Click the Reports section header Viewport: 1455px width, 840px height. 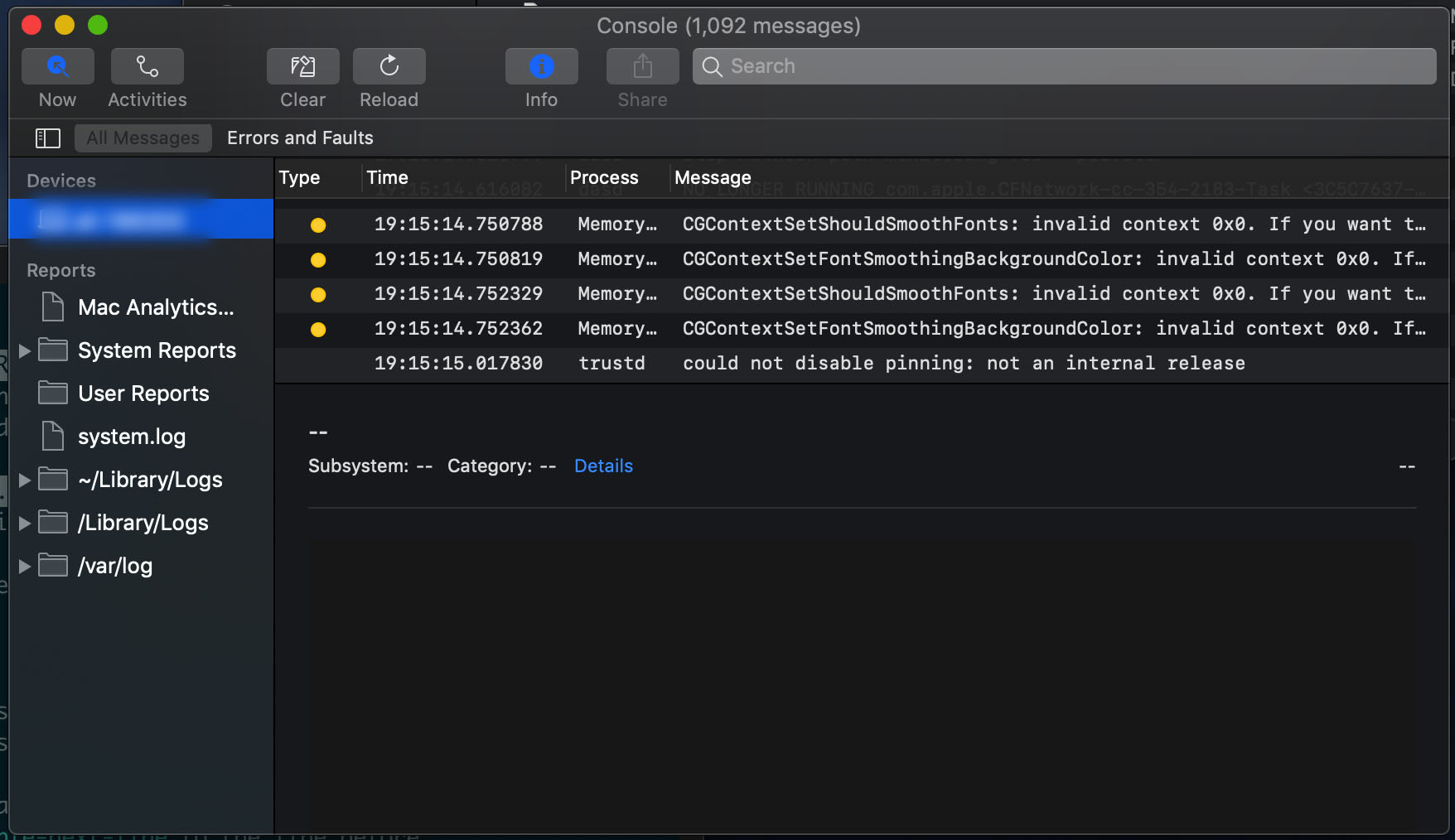pos(61,270)
